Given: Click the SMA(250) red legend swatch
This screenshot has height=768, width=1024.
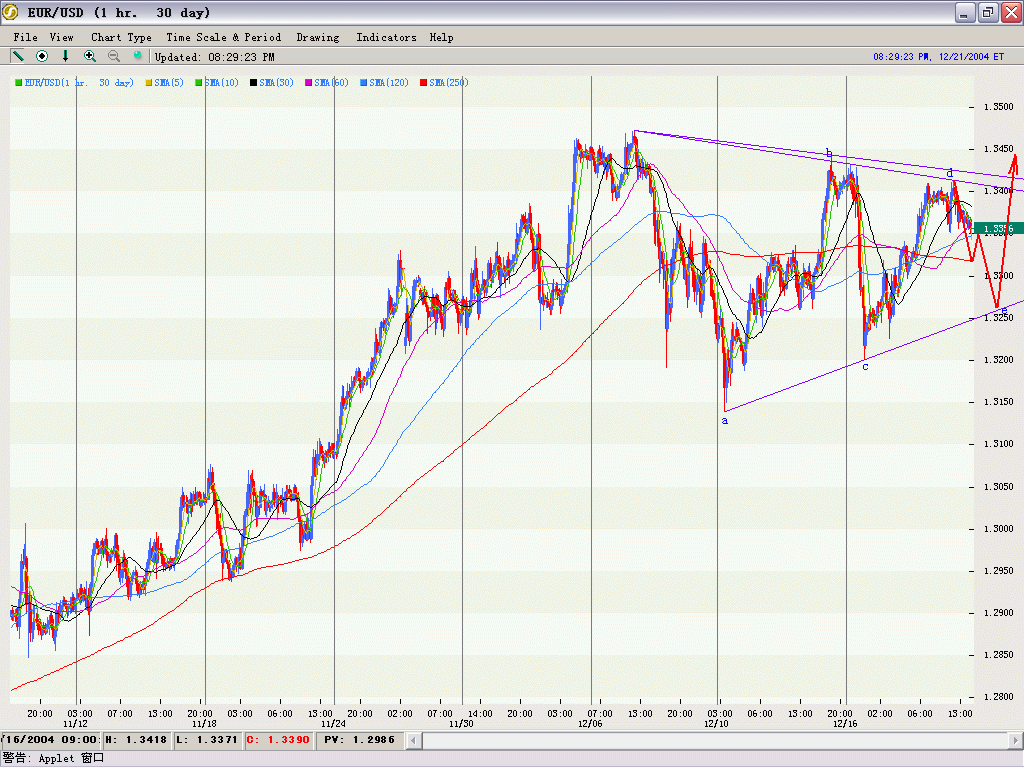Looking at the screenshot, I should pos(424,83).
